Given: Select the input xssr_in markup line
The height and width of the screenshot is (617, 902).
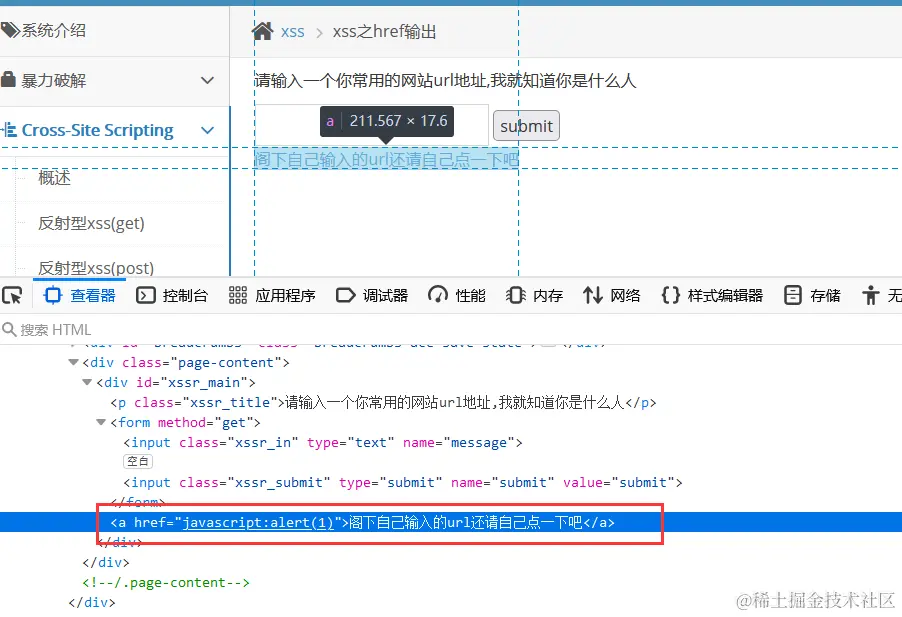Looking at the screenshot, I should 323,442.
